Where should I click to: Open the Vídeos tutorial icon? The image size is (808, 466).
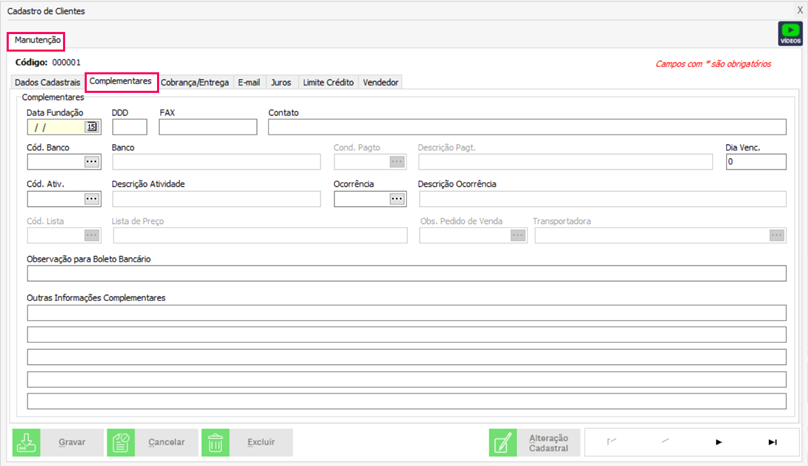click(790, 34)
